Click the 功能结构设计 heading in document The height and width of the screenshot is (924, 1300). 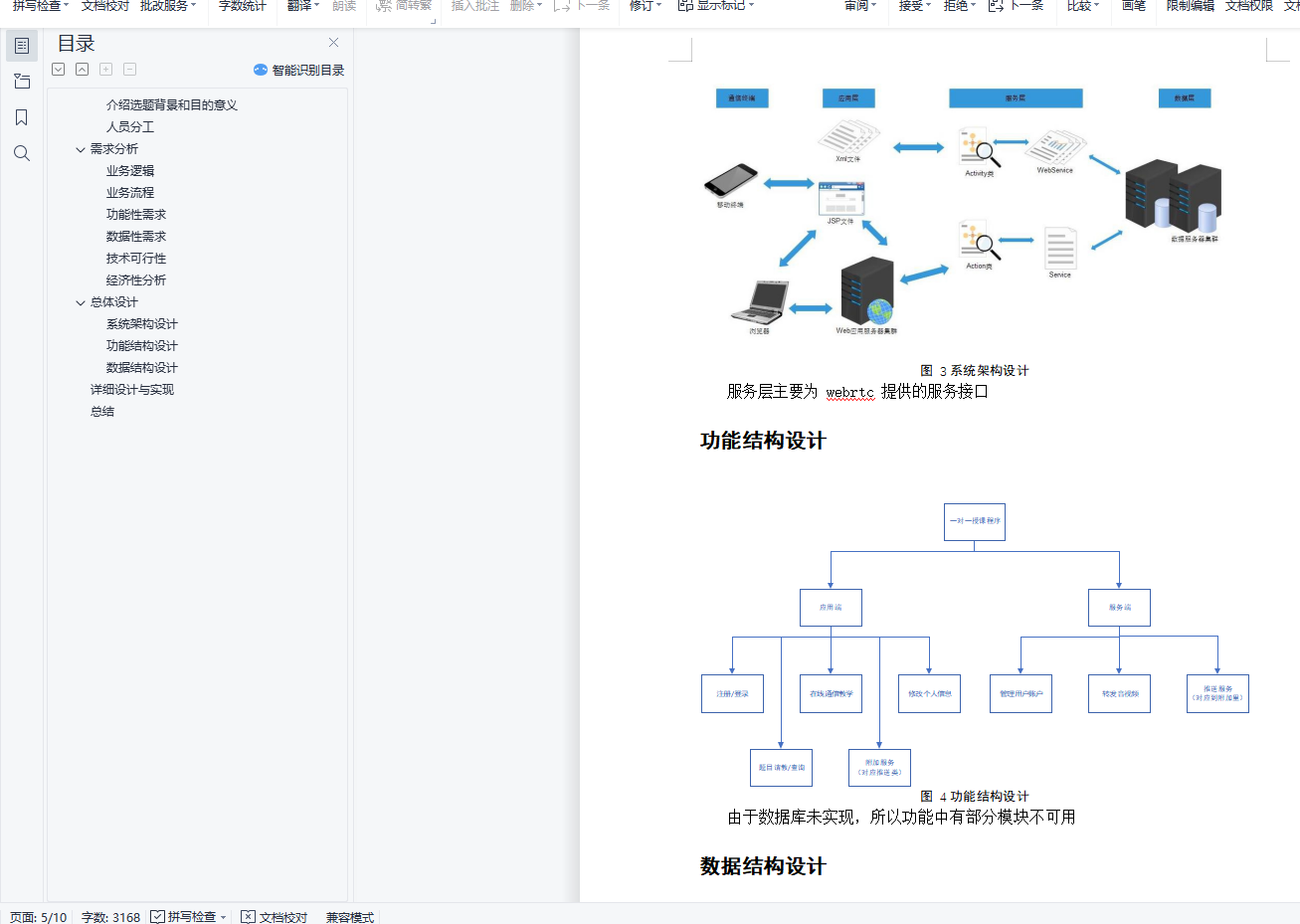tap(763, 441)
